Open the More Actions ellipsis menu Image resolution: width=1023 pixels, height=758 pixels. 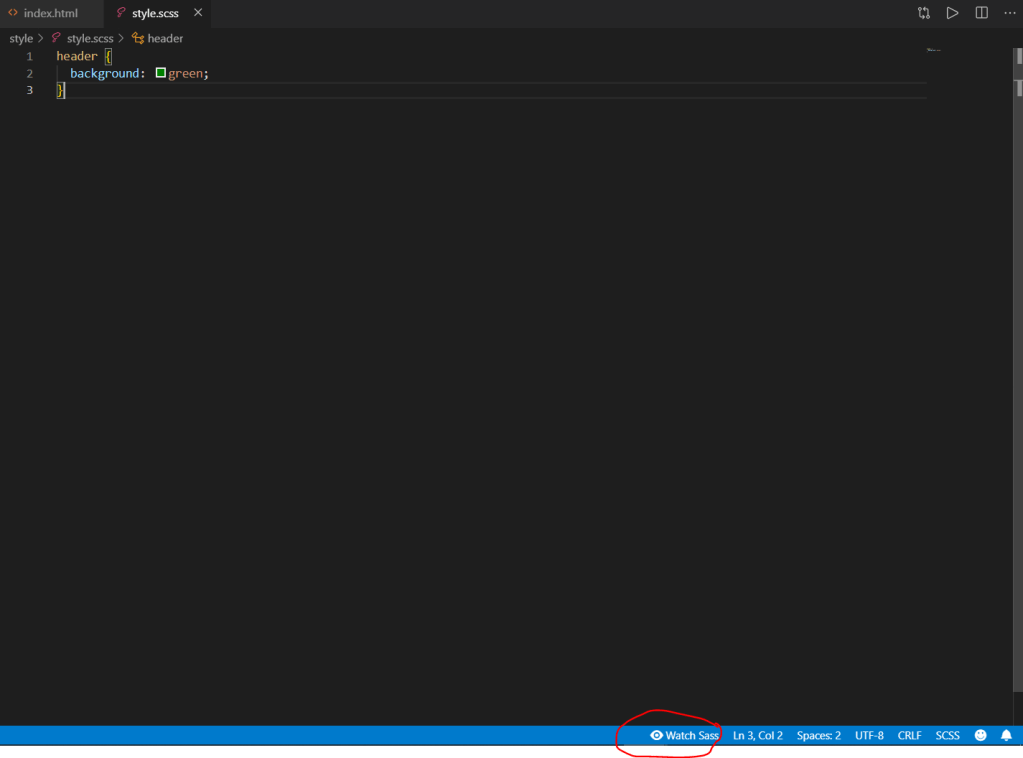[1009, 13]
